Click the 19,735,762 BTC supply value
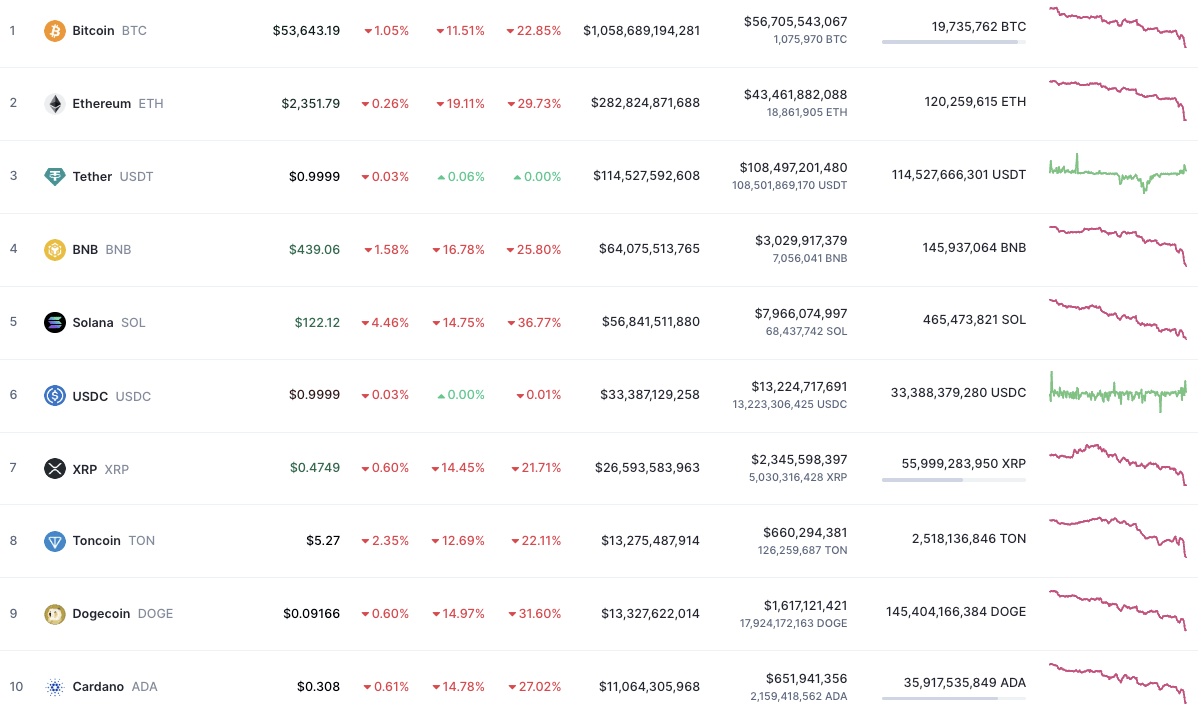1198x721 pixels. (979, 26)
